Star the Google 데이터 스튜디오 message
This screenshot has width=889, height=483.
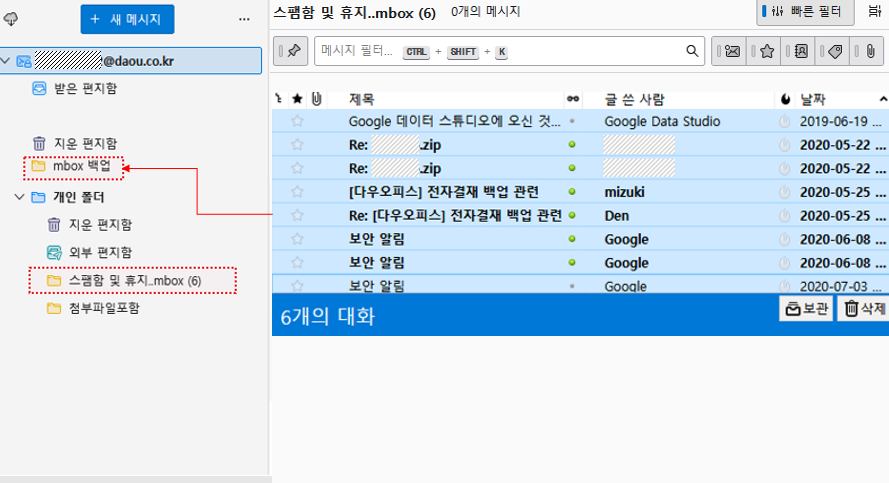click(x=297, y=121)
